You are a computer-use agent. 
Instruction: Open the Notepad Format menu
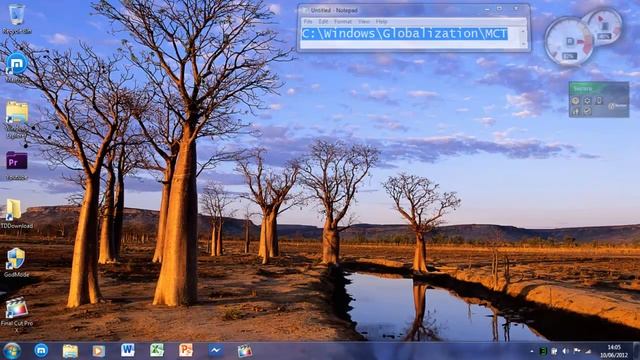(343, 21)
